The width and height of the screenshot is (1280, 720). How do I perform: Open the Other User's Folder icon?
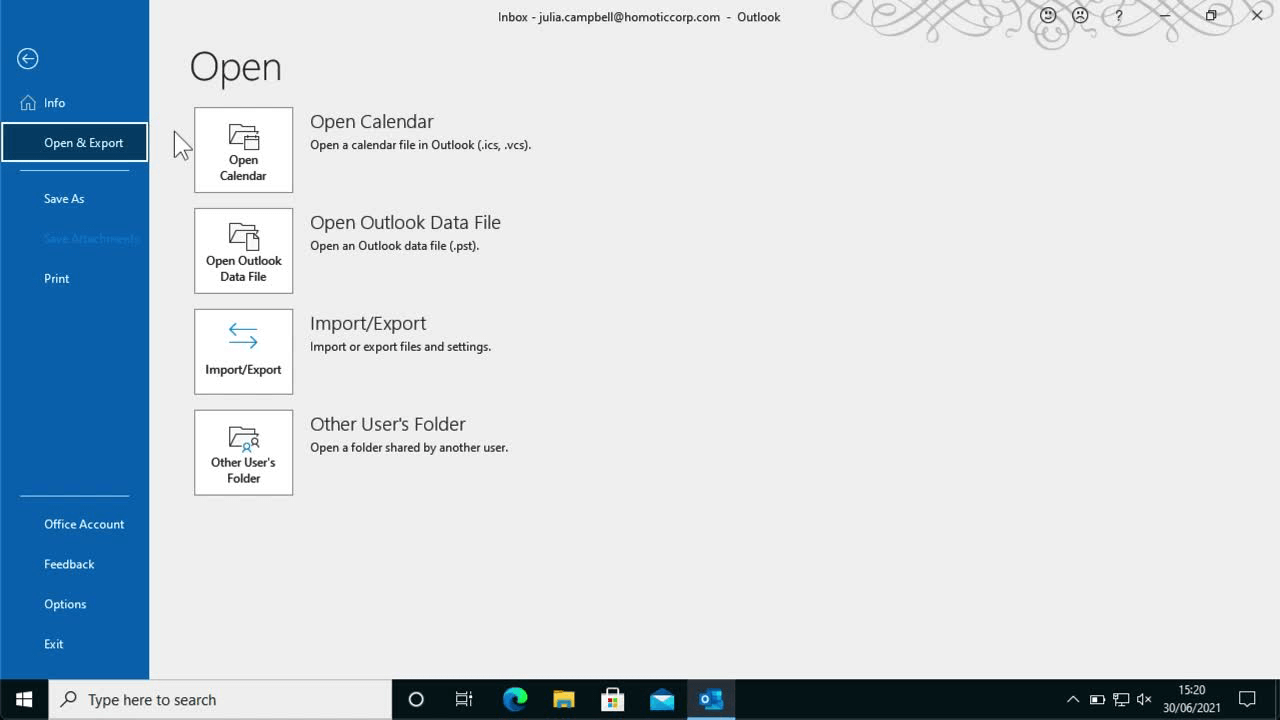(243, 452)
